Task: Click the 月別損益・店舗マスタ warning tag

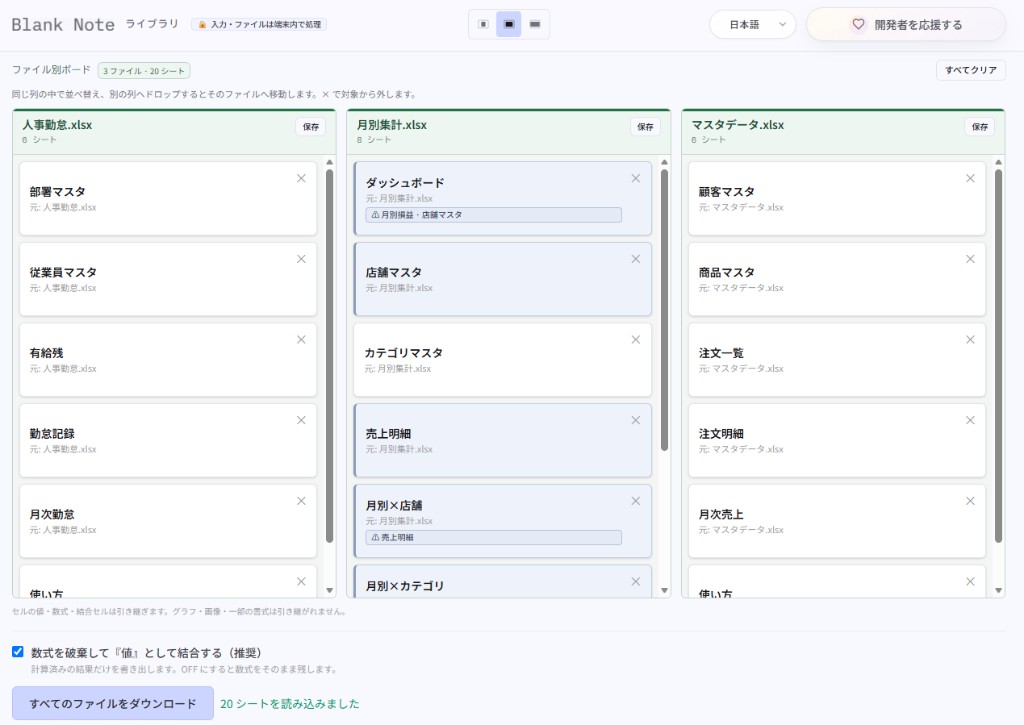Action: click(x=494, y=215)
